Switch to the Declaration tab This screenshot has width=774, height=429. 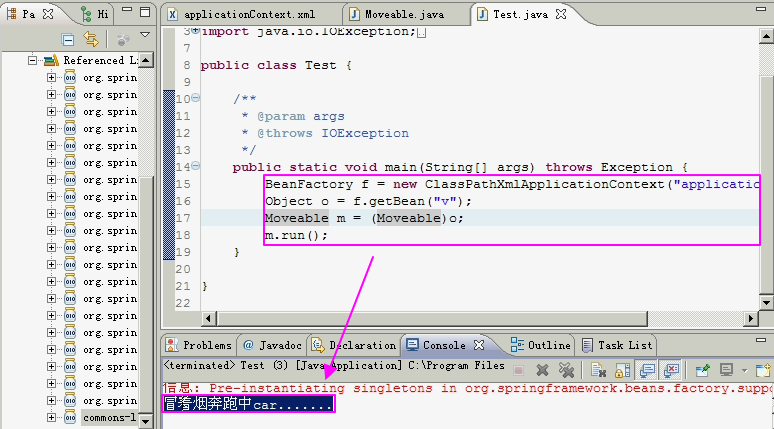tap(354, 346)
